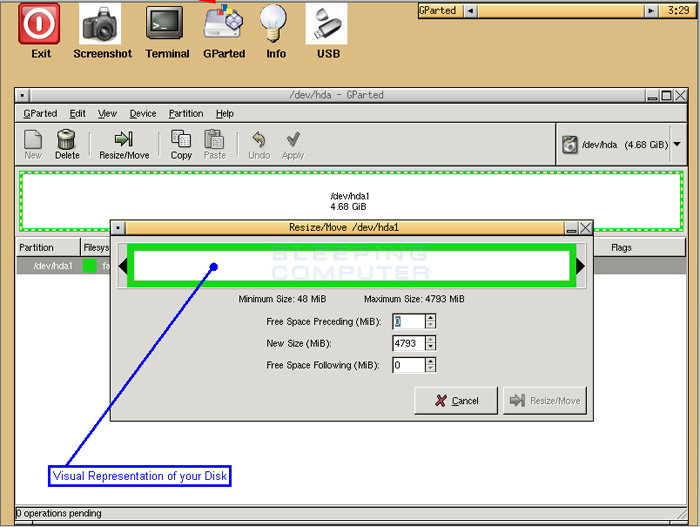Open the Partition menu

[186, 113]
